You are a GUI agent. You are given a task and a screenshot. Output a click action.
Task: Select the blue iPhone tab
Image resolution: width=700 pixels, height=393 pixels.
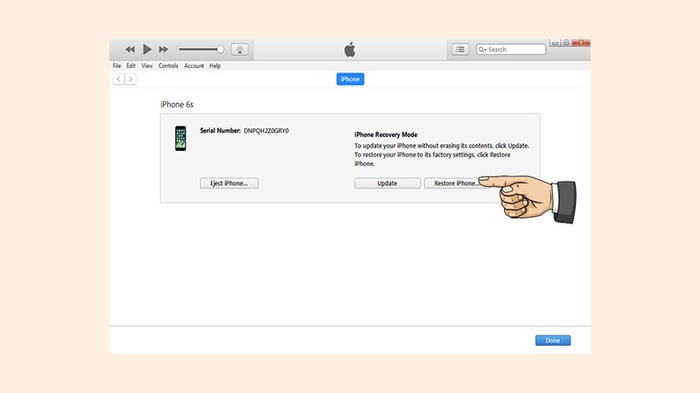tap(350, 79)
